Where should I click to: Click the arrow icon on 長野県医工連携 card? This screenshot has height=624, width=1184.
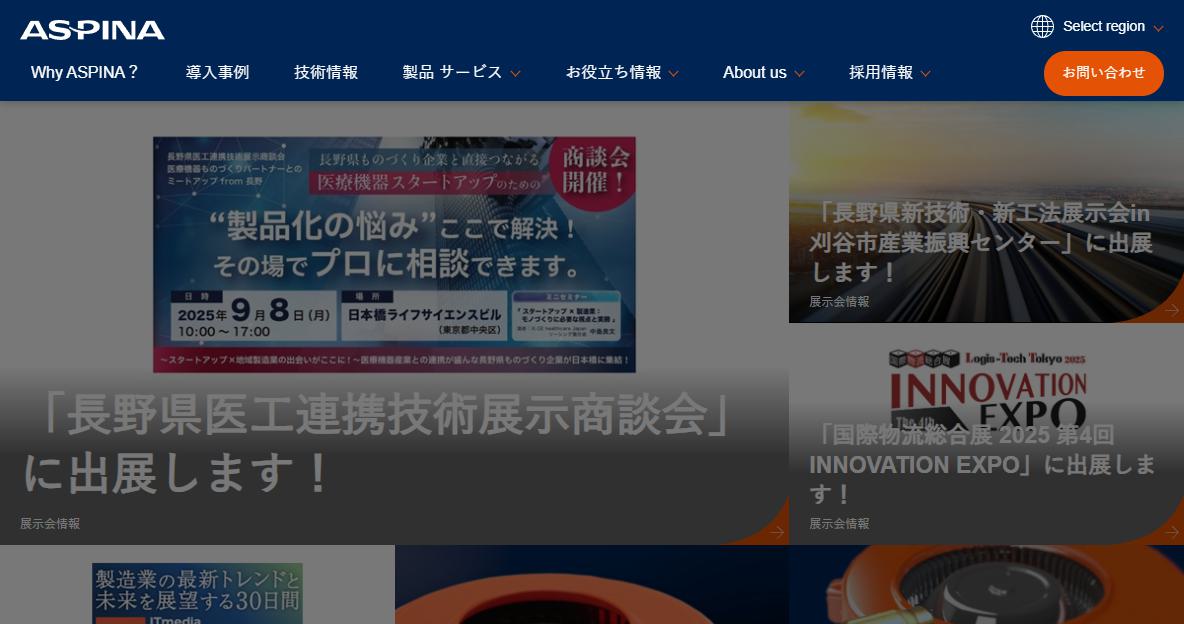pyautogui.click(x=776, y=532)
